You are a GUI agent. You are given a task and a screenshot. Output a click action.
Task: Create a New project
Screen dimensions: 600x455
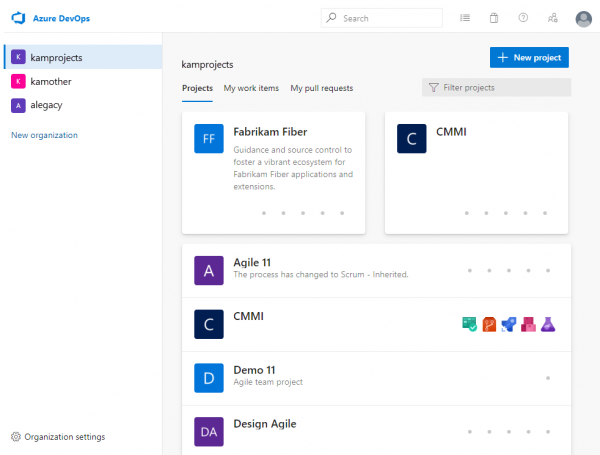529,57
